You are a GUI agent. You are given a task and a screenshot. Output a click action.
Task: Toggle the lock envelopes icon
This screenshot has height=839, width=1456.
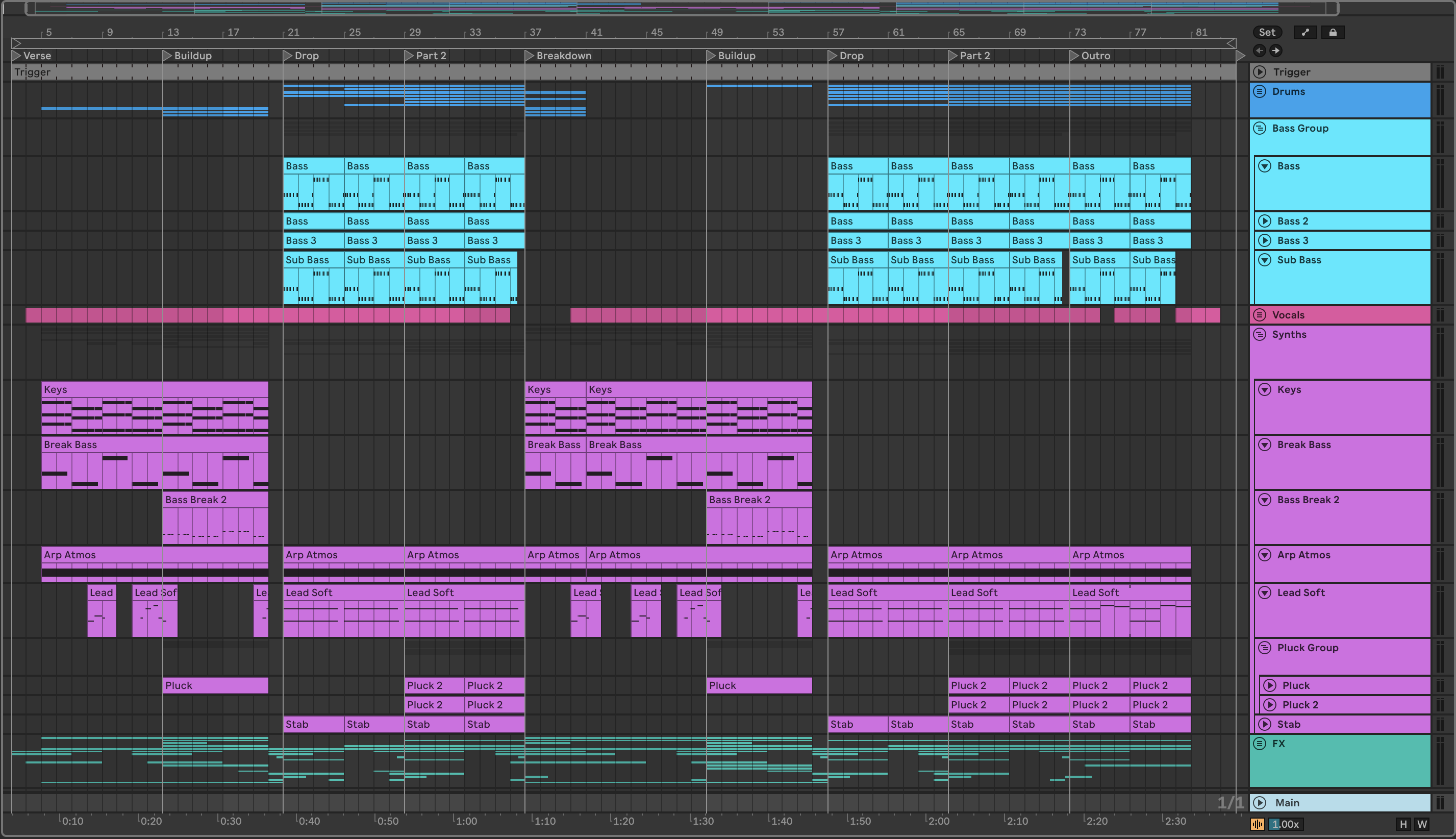pyautogui.click(x=1333, y=32)
